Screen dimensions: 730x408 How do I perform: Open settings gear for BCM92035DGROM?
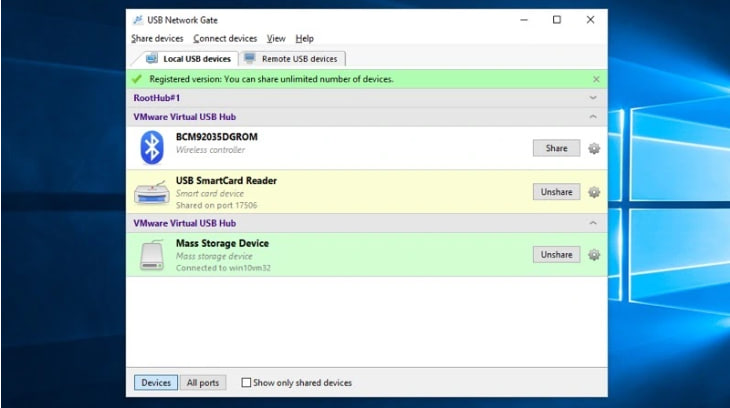pyautogui.click(x=594, y=149)
